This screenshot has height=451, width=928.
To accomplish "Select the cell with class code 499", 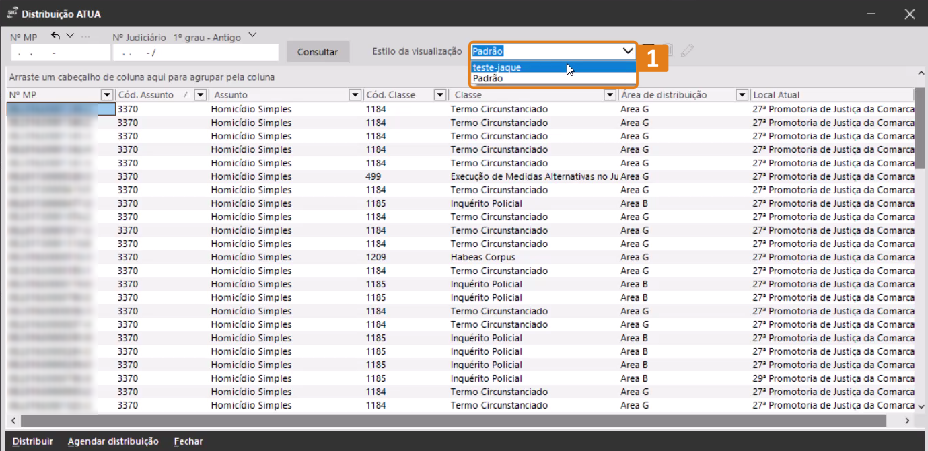I will point(405,176).
